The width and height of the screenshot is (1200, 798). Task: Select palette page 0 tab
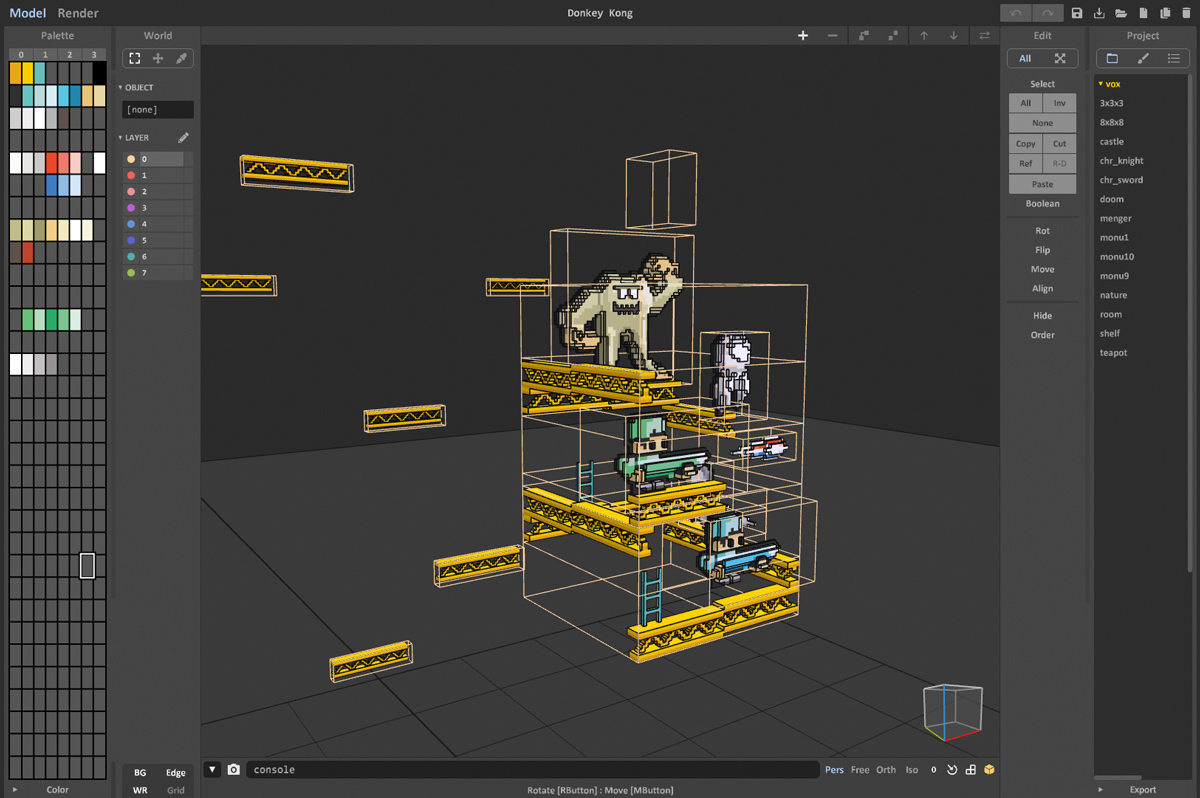[21, 54]
